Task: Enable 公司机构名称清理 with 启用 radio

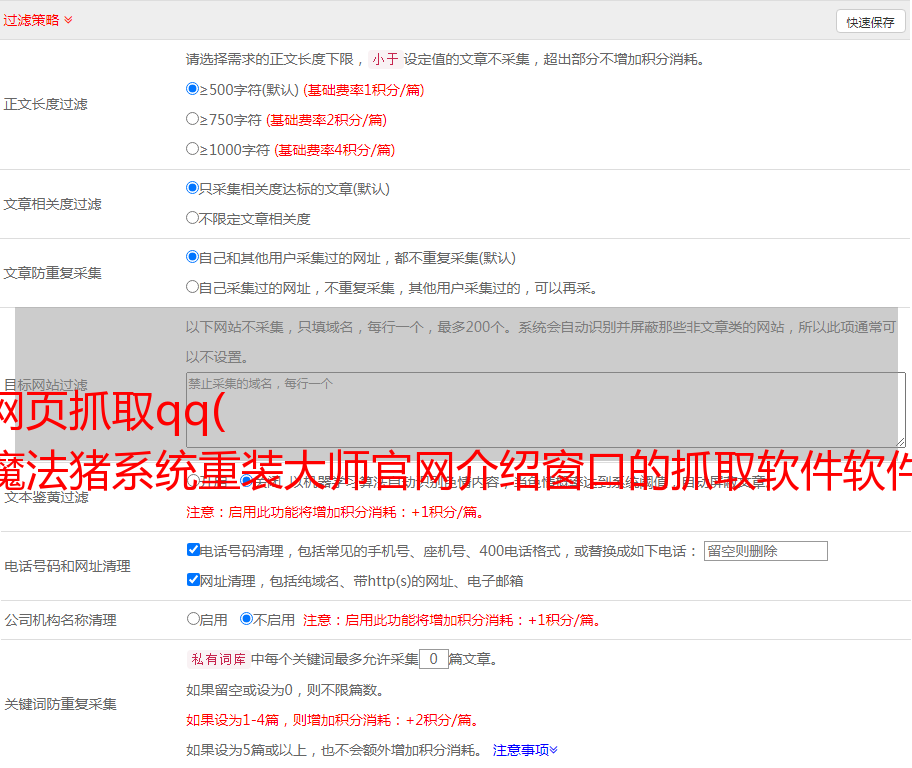Action: pos(193,619)
